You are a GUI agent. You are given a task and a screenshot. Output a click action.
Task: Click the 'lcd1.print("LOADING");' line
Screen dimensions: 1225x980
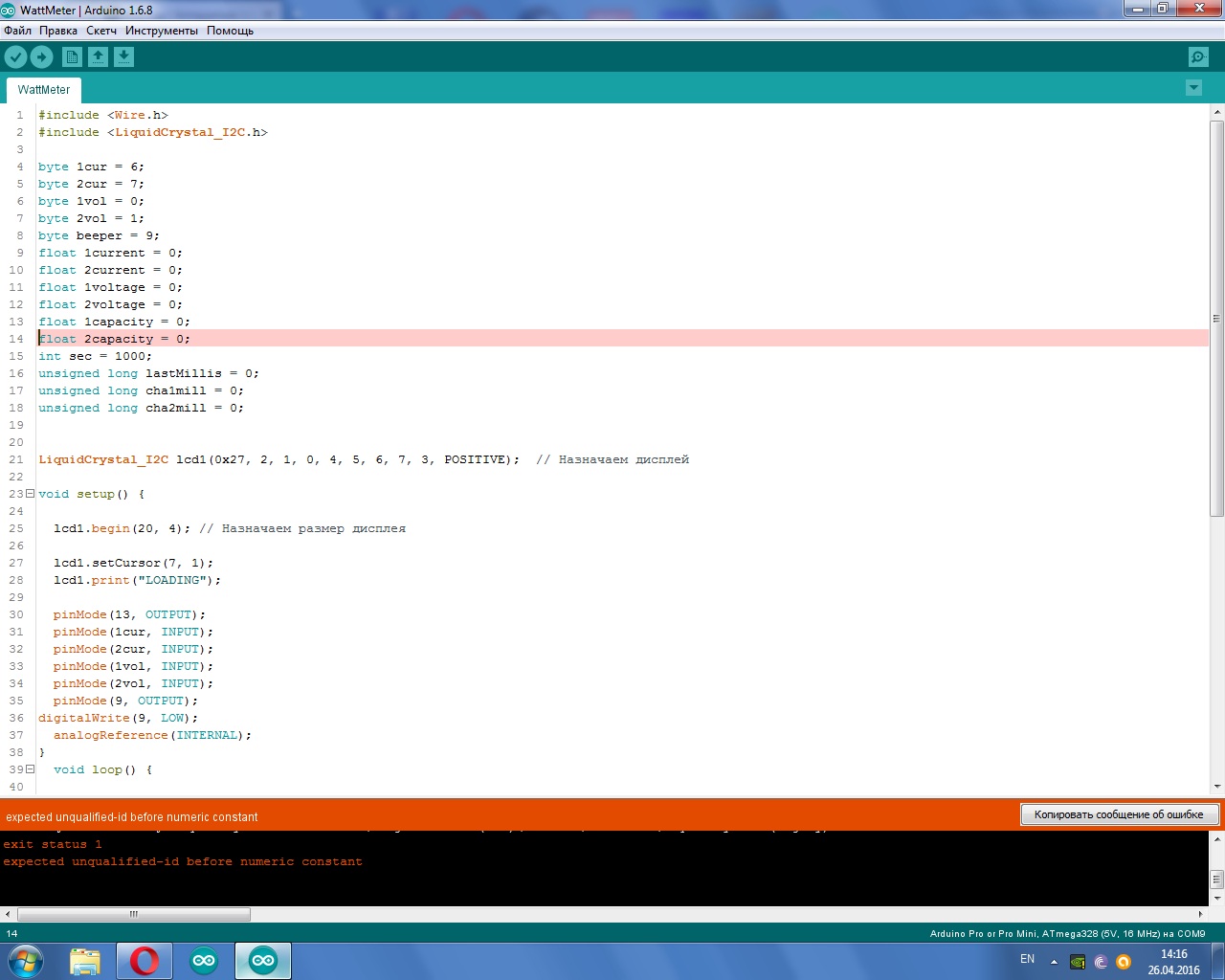pyautogui.click(x=137, y=580)
